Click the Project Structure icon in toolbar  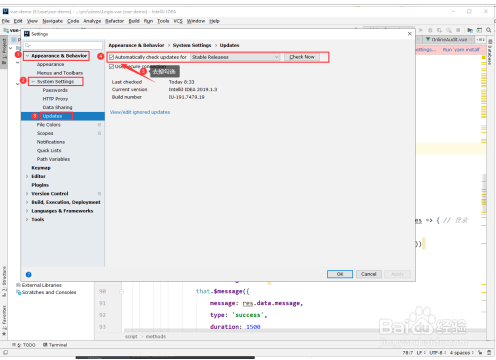point(470,30)
